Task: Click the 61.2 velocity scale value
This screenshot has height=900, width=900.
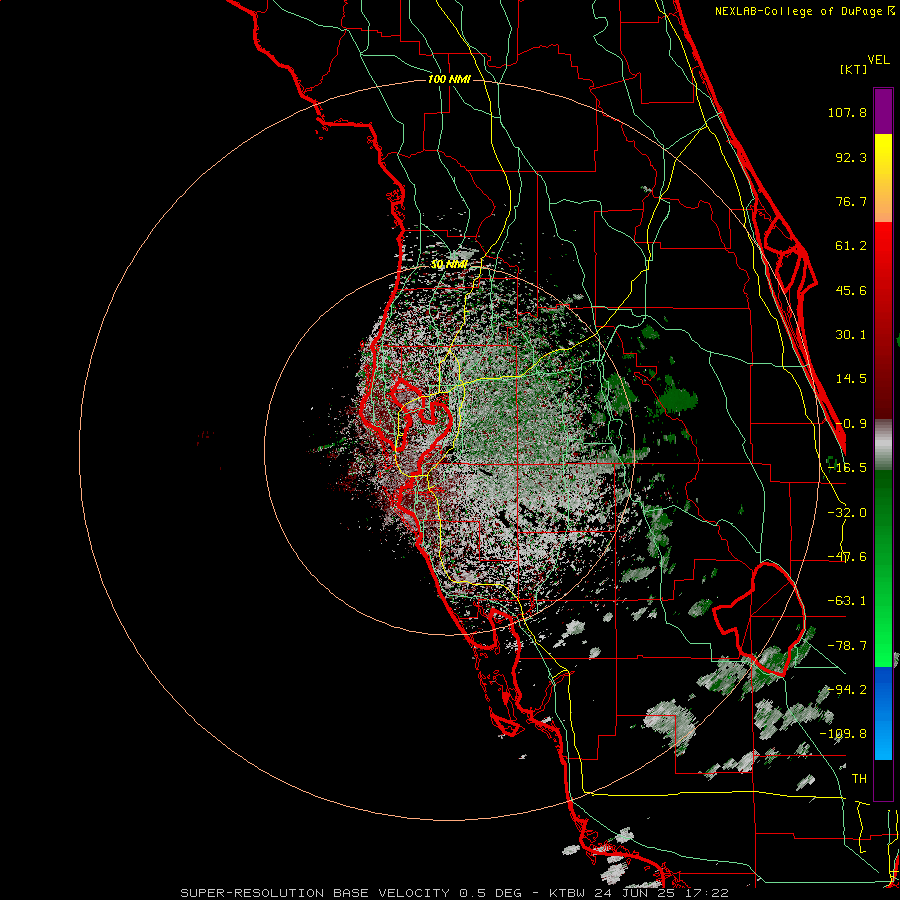Action: click(851, 246)
